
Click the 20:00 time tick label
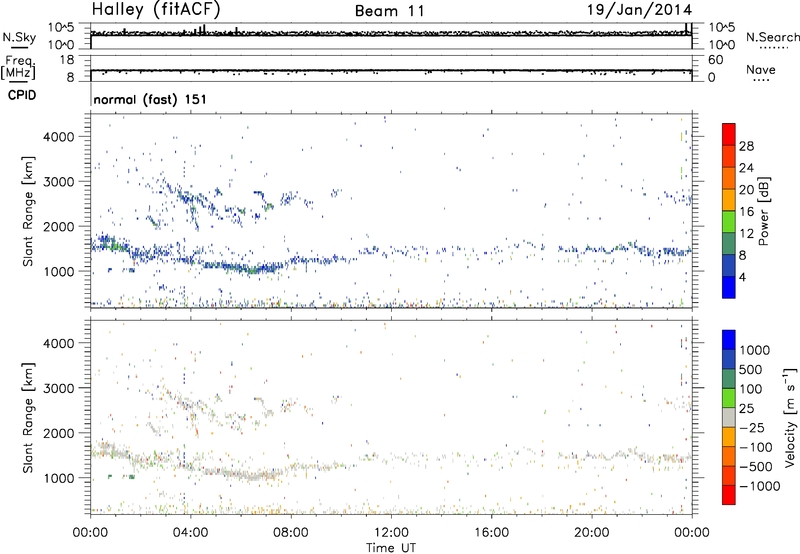(591, 533)
